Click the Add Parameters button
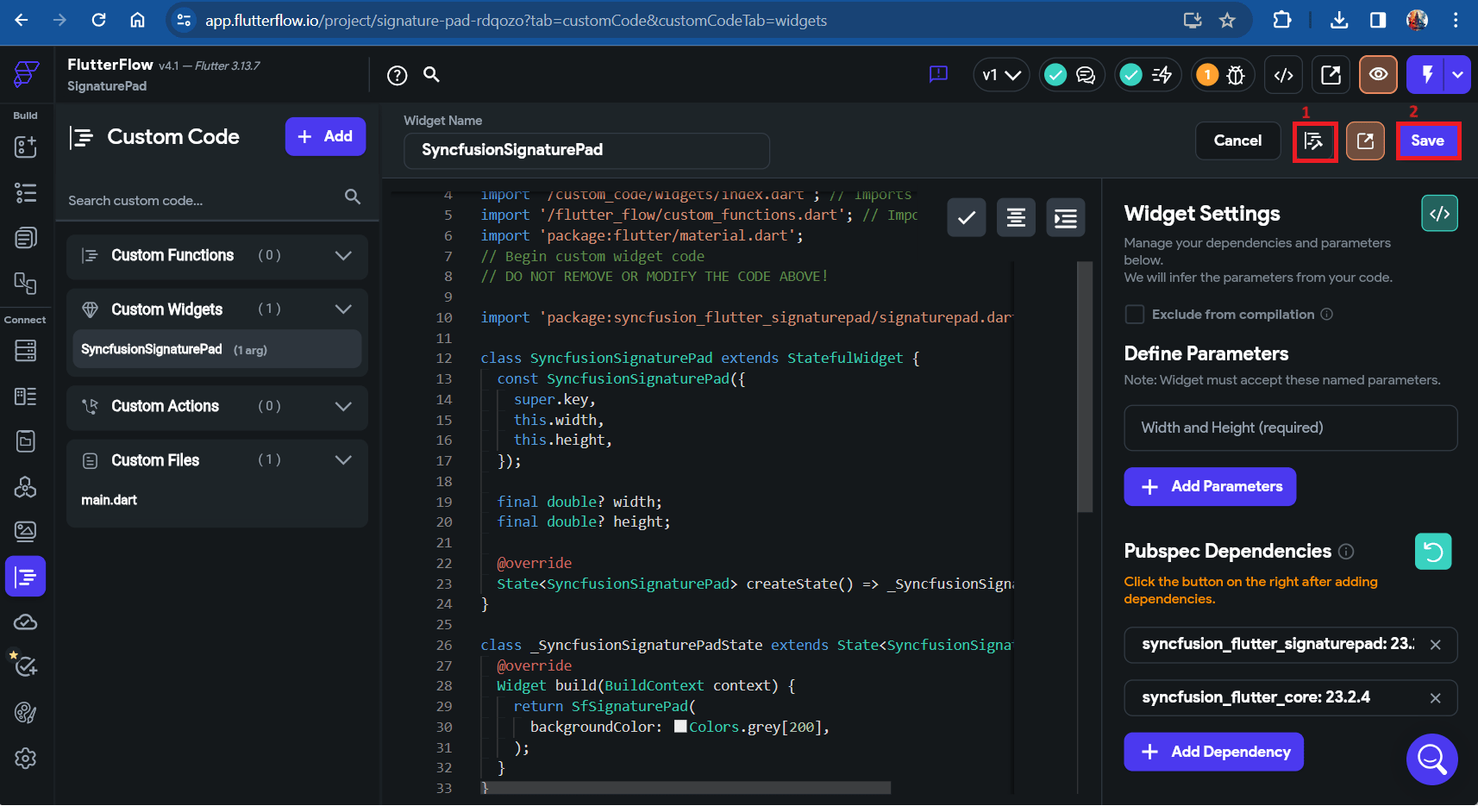The image size is (1478, 812). click(x=1210, y=487)
